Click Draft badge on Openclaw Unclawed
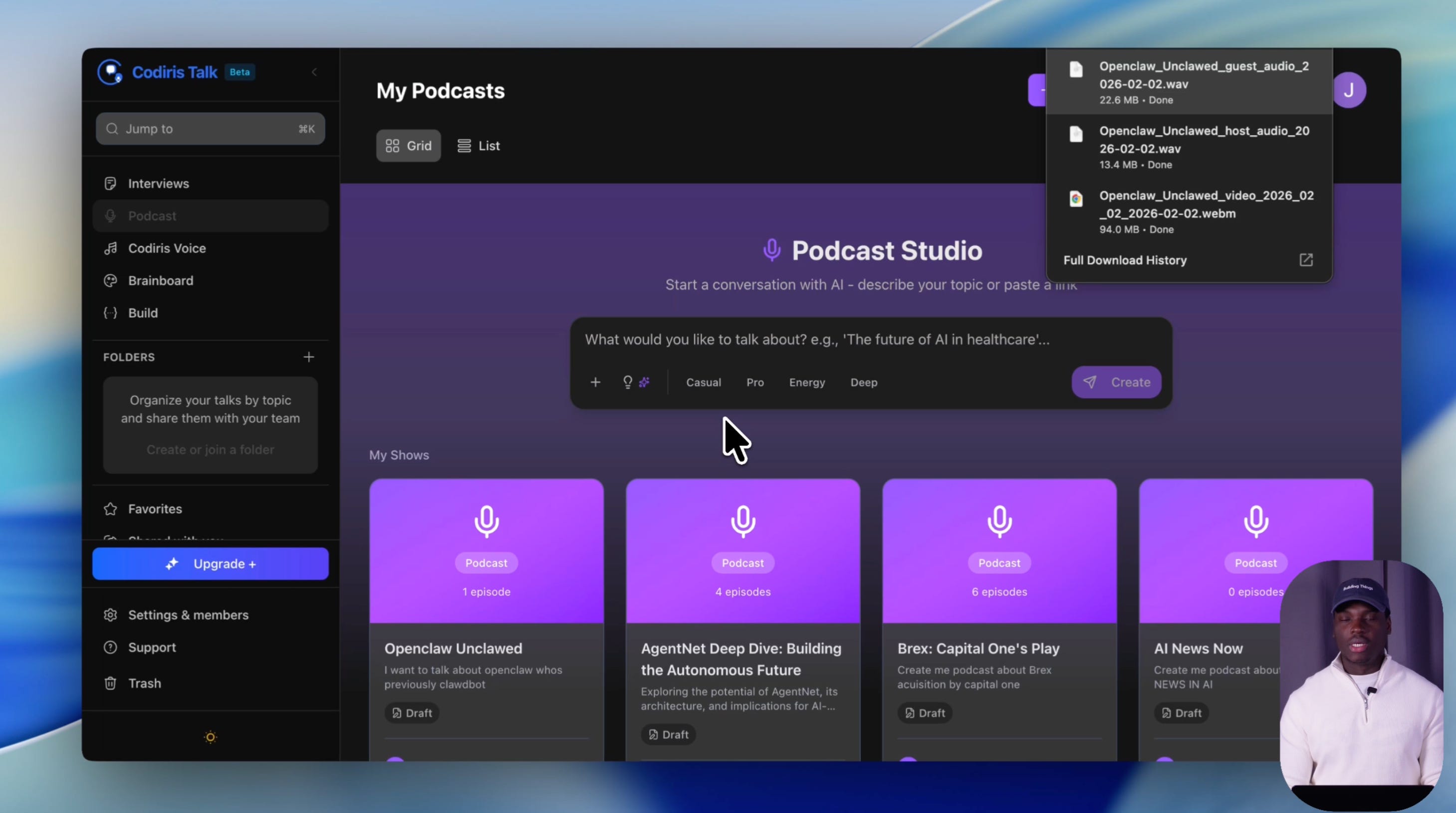This screenshot has height=813, width=1456. 412,713
